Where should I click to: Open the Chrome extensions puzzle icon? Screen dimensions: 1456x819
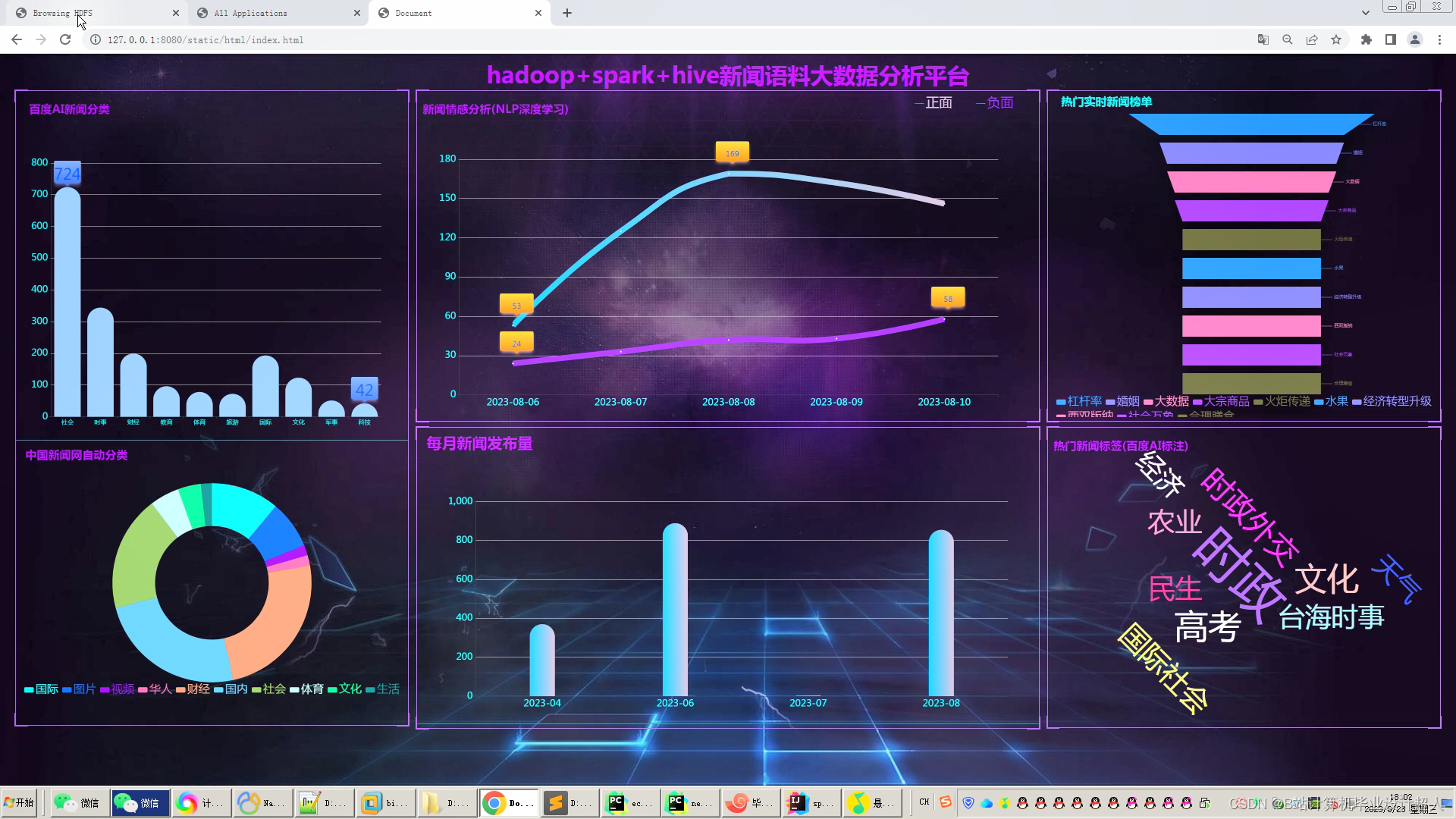coord(1366,40)
